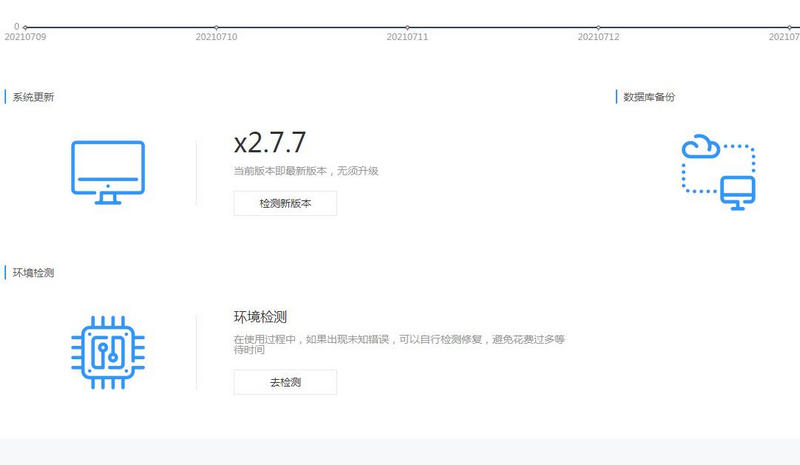Click the 0 value on chart axis
This screenshot has height=465, width=800.
[17, 26]
